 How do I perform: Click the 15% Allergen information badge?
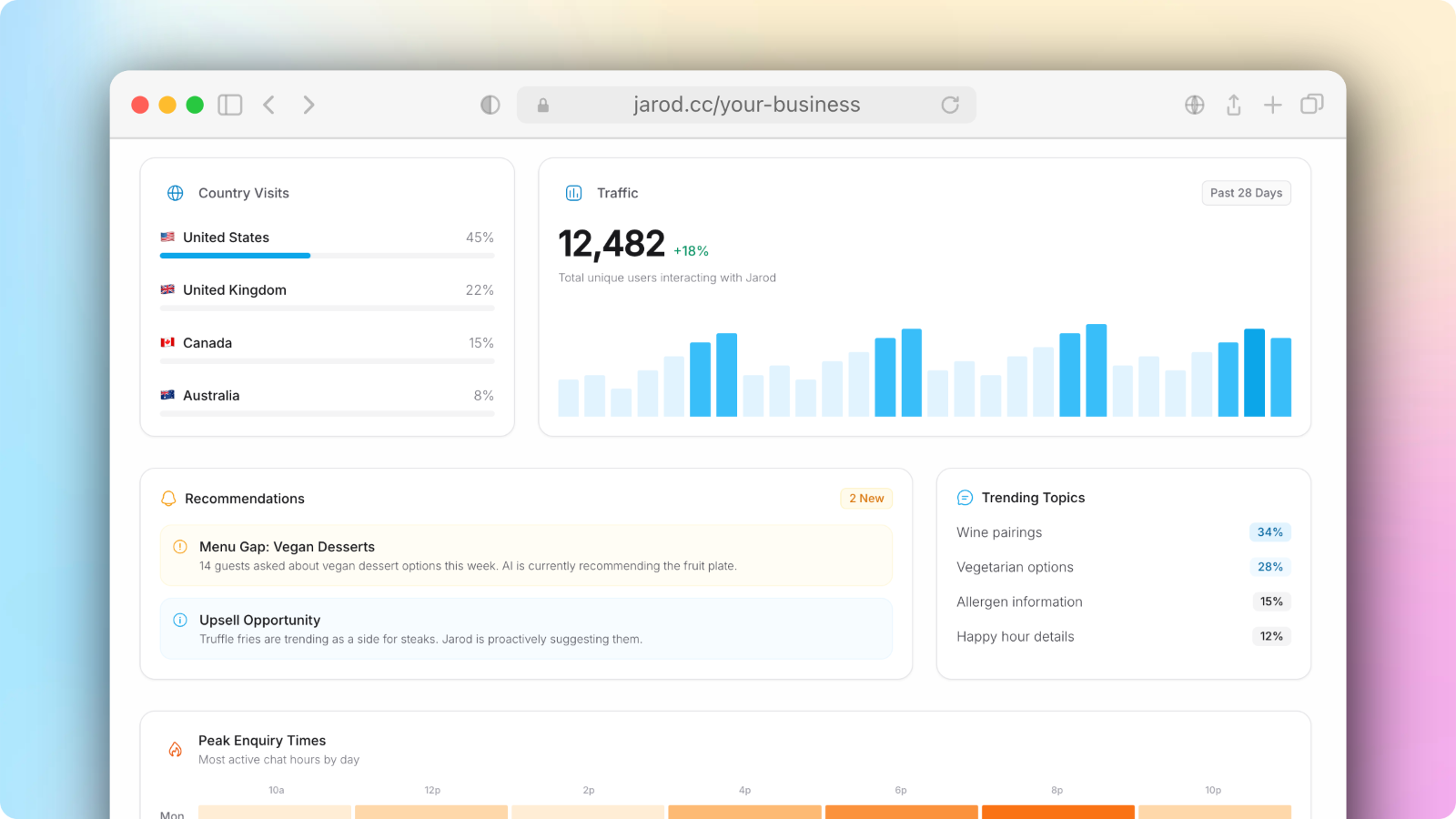[1271, 602]
